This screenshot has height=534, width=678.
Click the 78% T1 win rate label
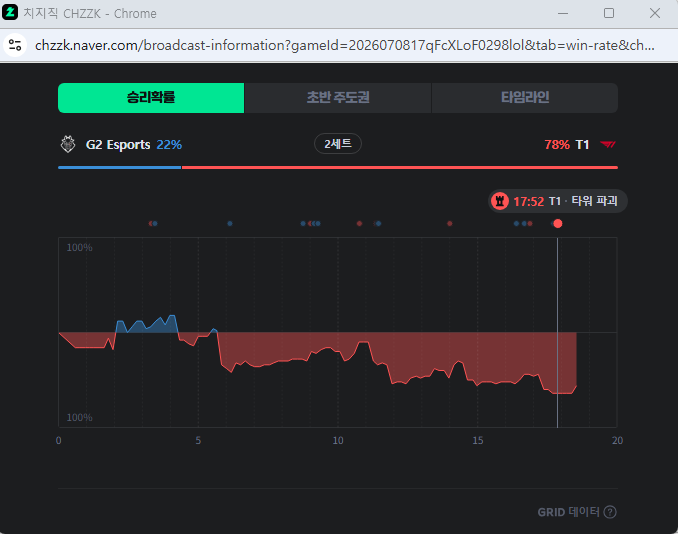pyautogui.click(x=566, y=144)
